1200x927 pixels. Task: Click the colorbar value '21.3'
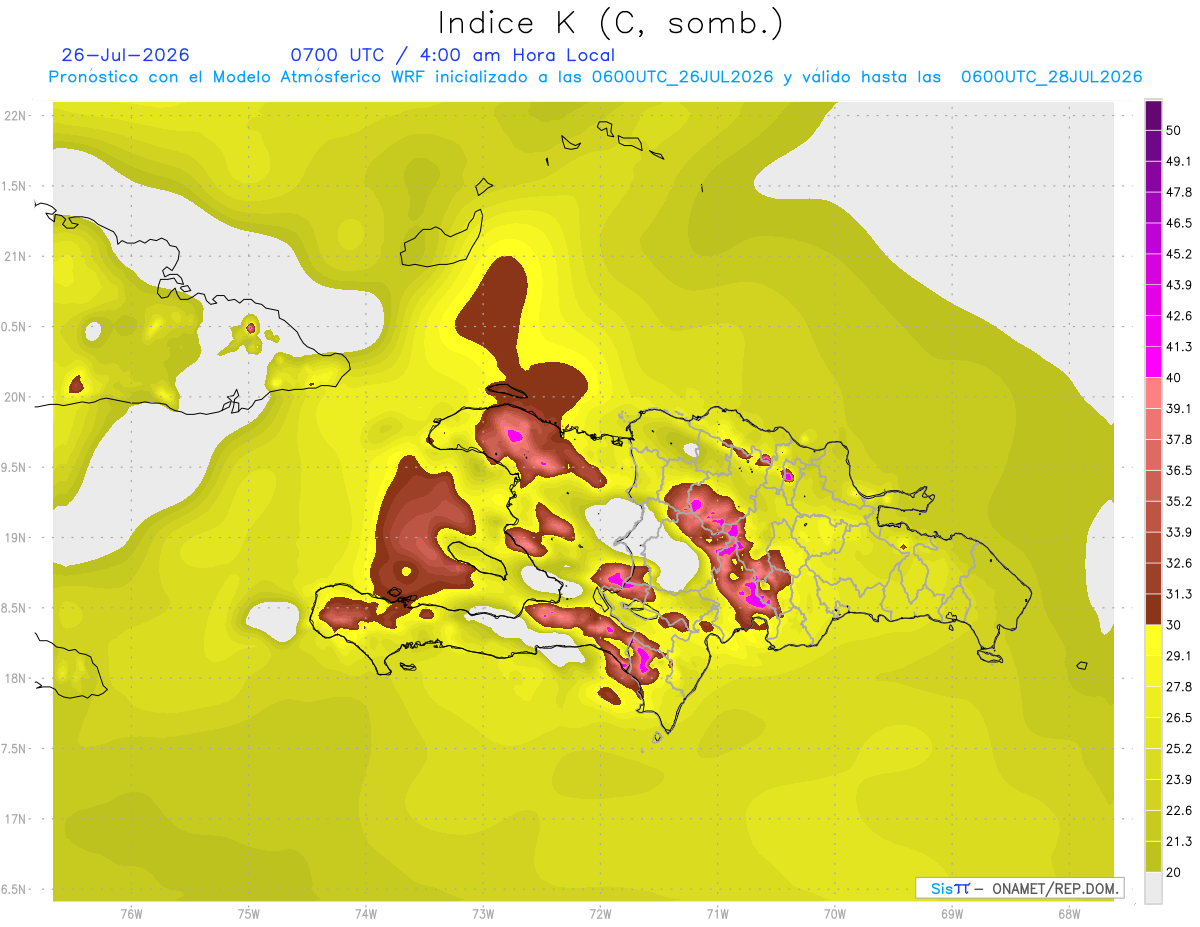(1178, 842)
